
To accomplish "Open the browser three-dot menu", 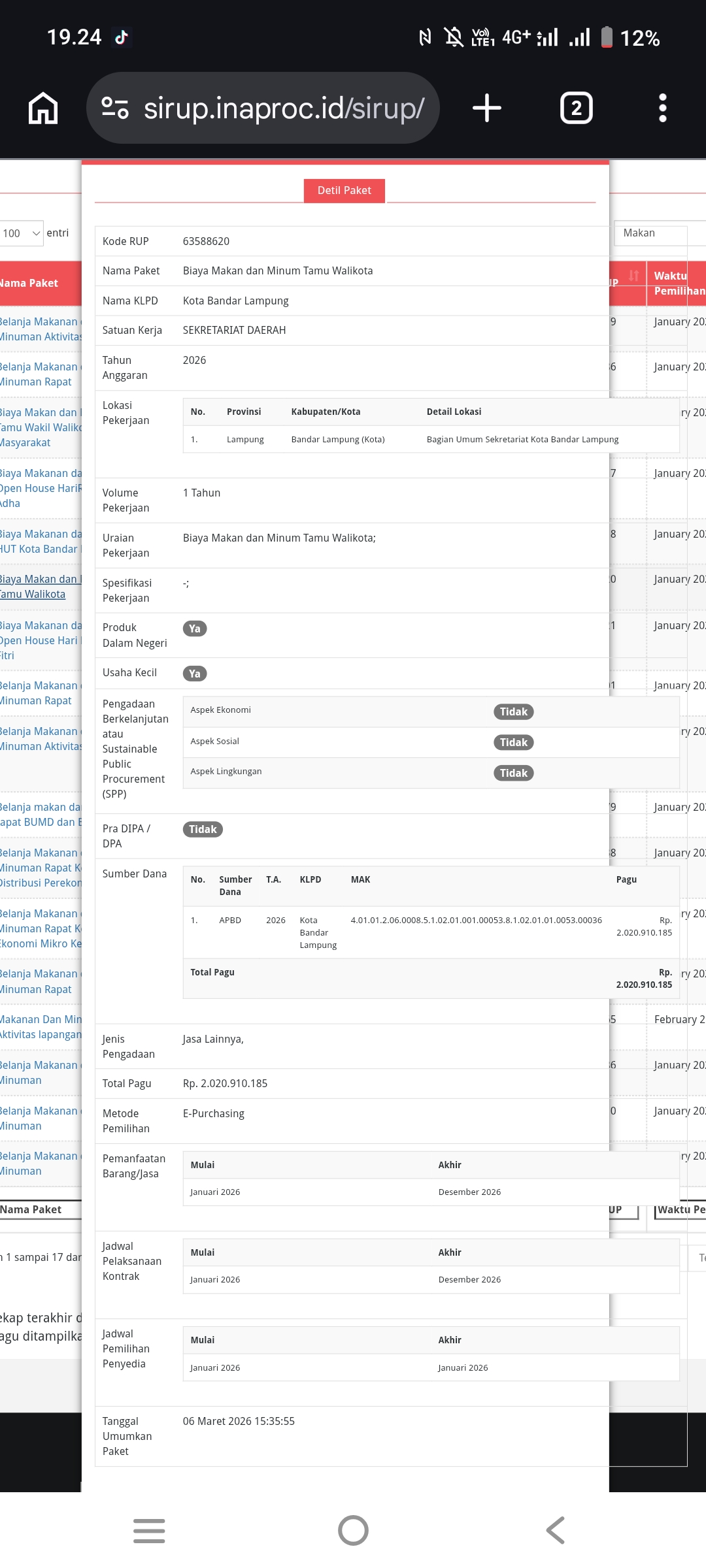I will (662, 108).
